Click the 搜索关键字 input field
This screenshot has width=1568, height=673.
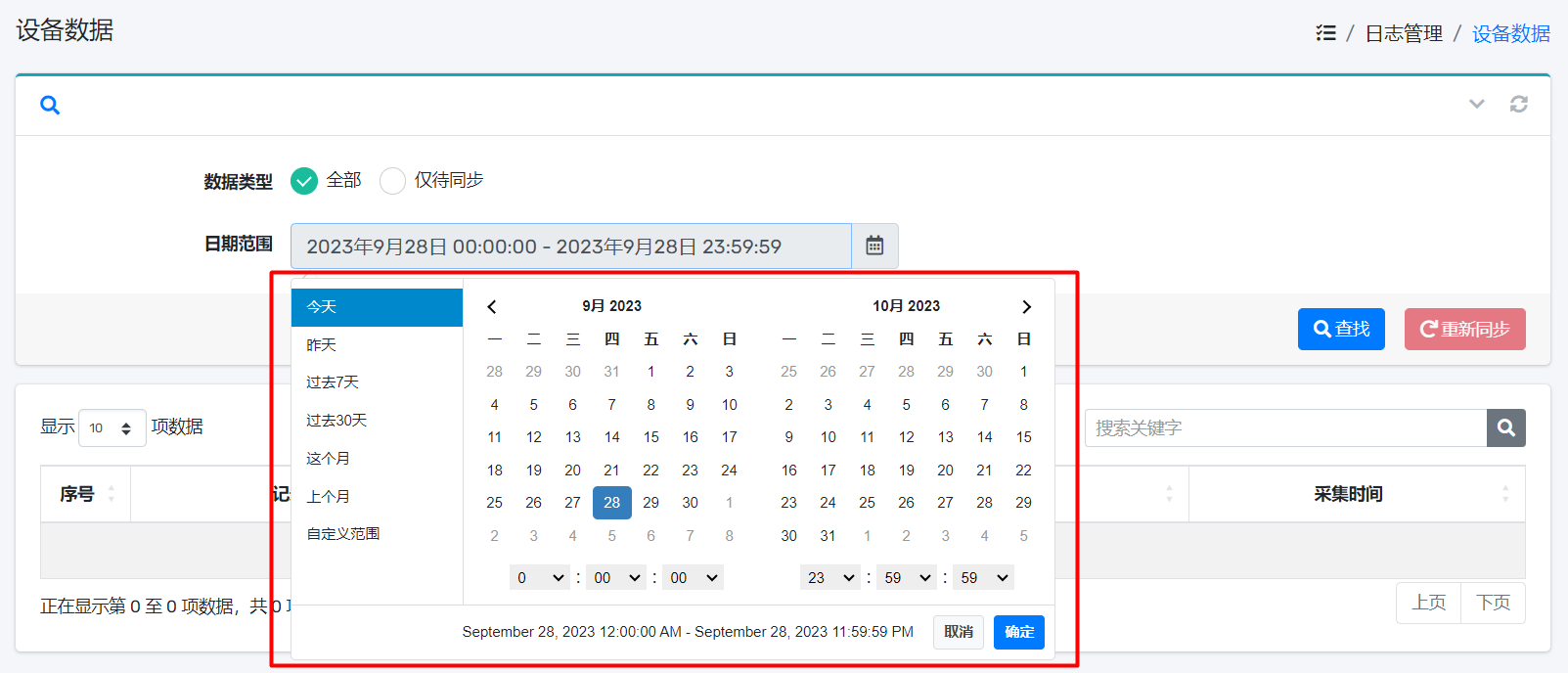click(1284, 427)
